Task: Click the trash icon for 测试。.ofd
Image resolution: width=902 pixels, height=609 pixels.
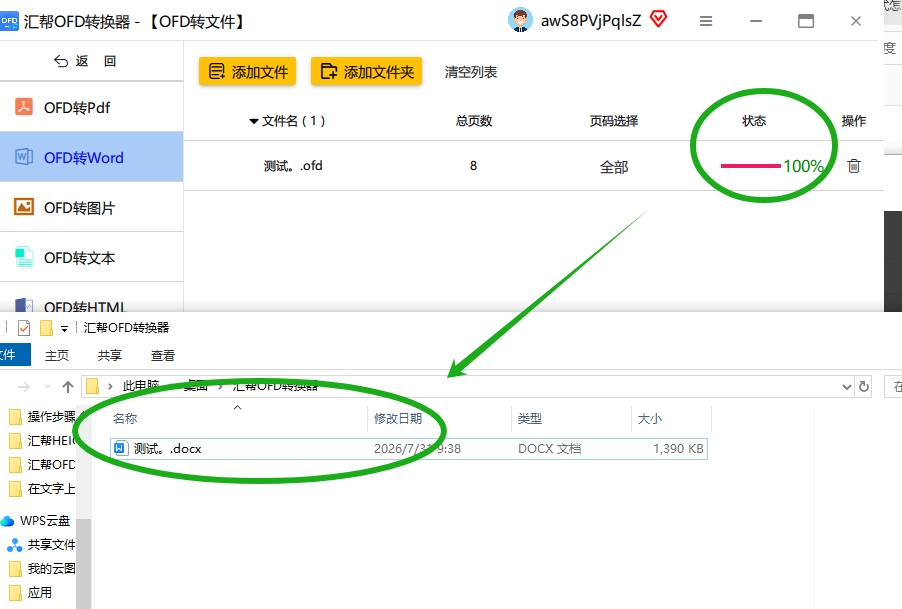Action: (854, 166)
